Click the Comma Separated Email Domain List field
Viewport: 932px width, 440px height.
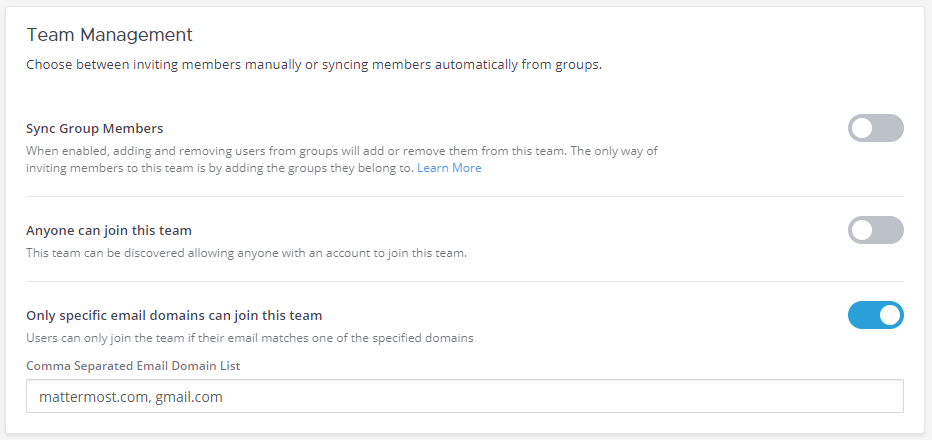tap(464, 396)
